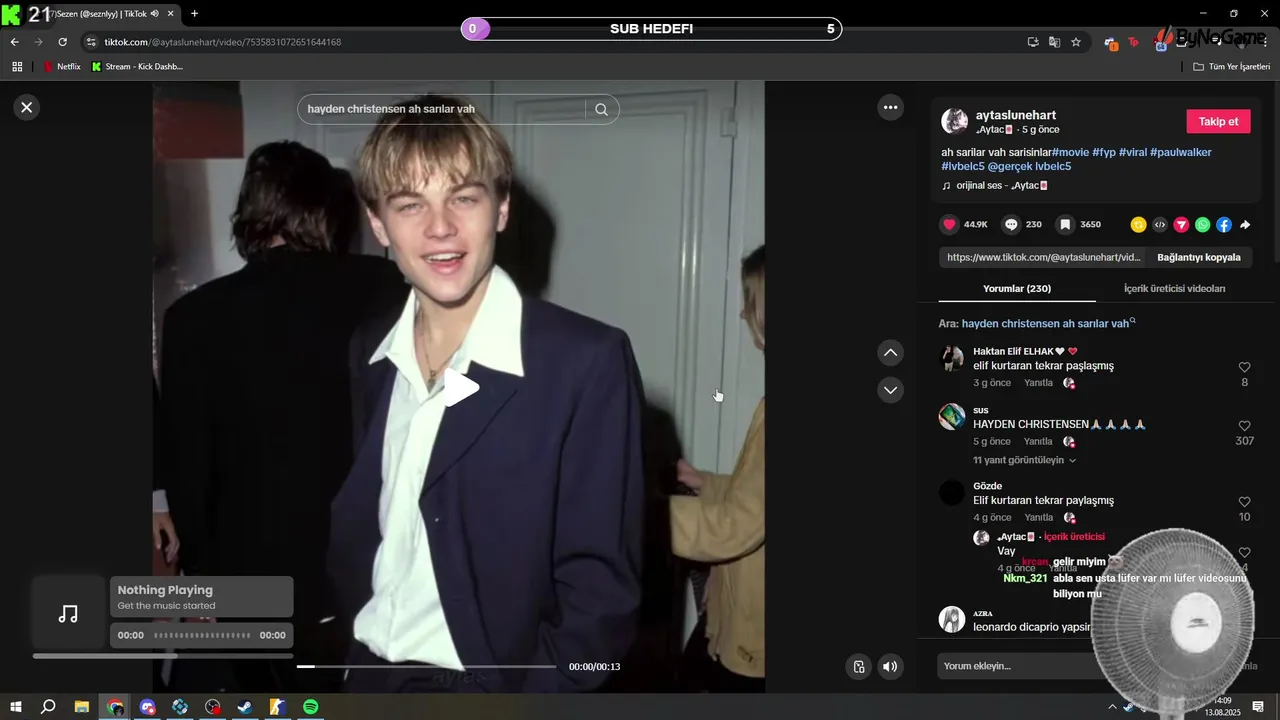Open more share options arrow
Image resolution: width=1280 pixels, height=720 pixels.
[1245, 225]
